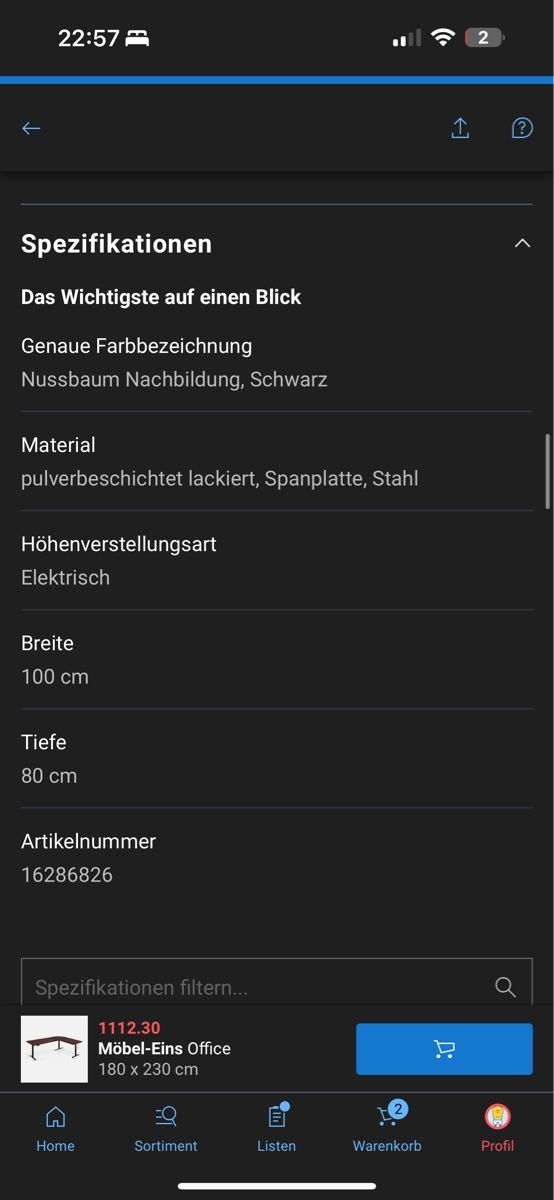The height and width of the screenshot is (1200, 554).
Task: Switch to the Sortiment tab
Action: (166, 1129)
